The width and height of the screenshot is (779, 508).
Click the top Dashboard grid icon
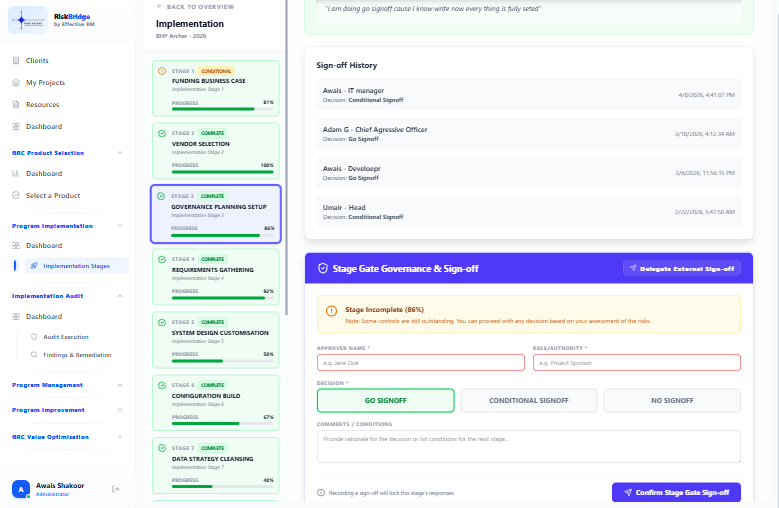[x=16, y=126]
